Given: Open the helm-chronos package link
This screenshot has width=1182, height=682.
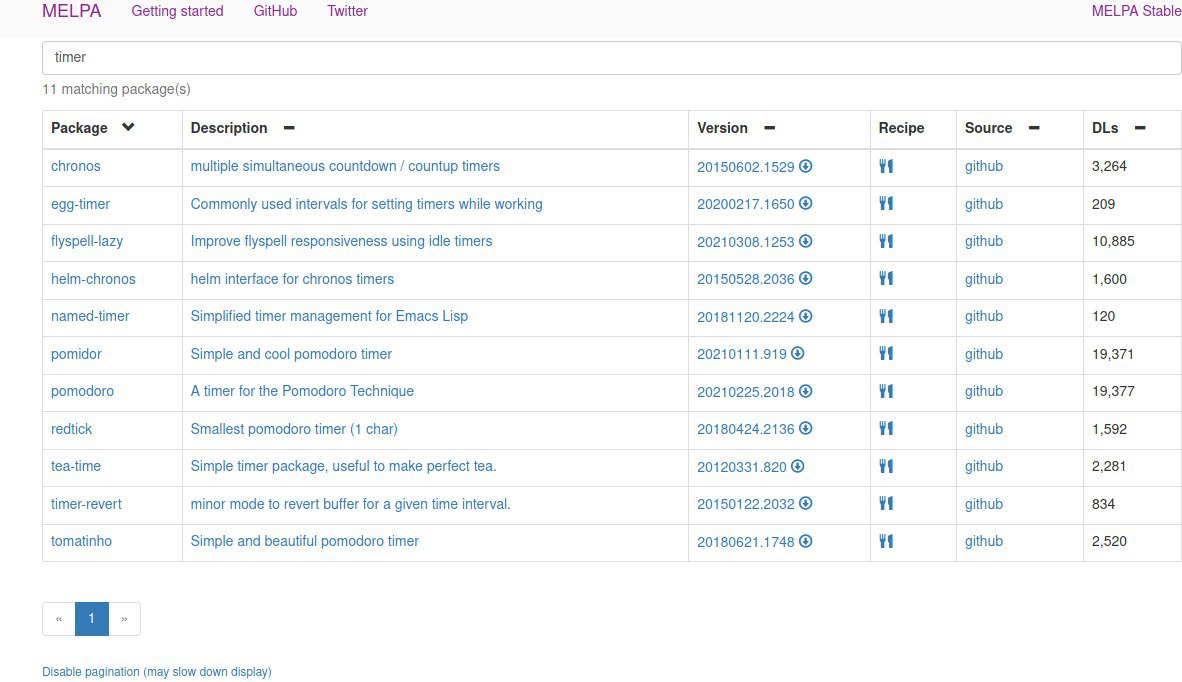Looking at the screenshot, I should [93, 279].
